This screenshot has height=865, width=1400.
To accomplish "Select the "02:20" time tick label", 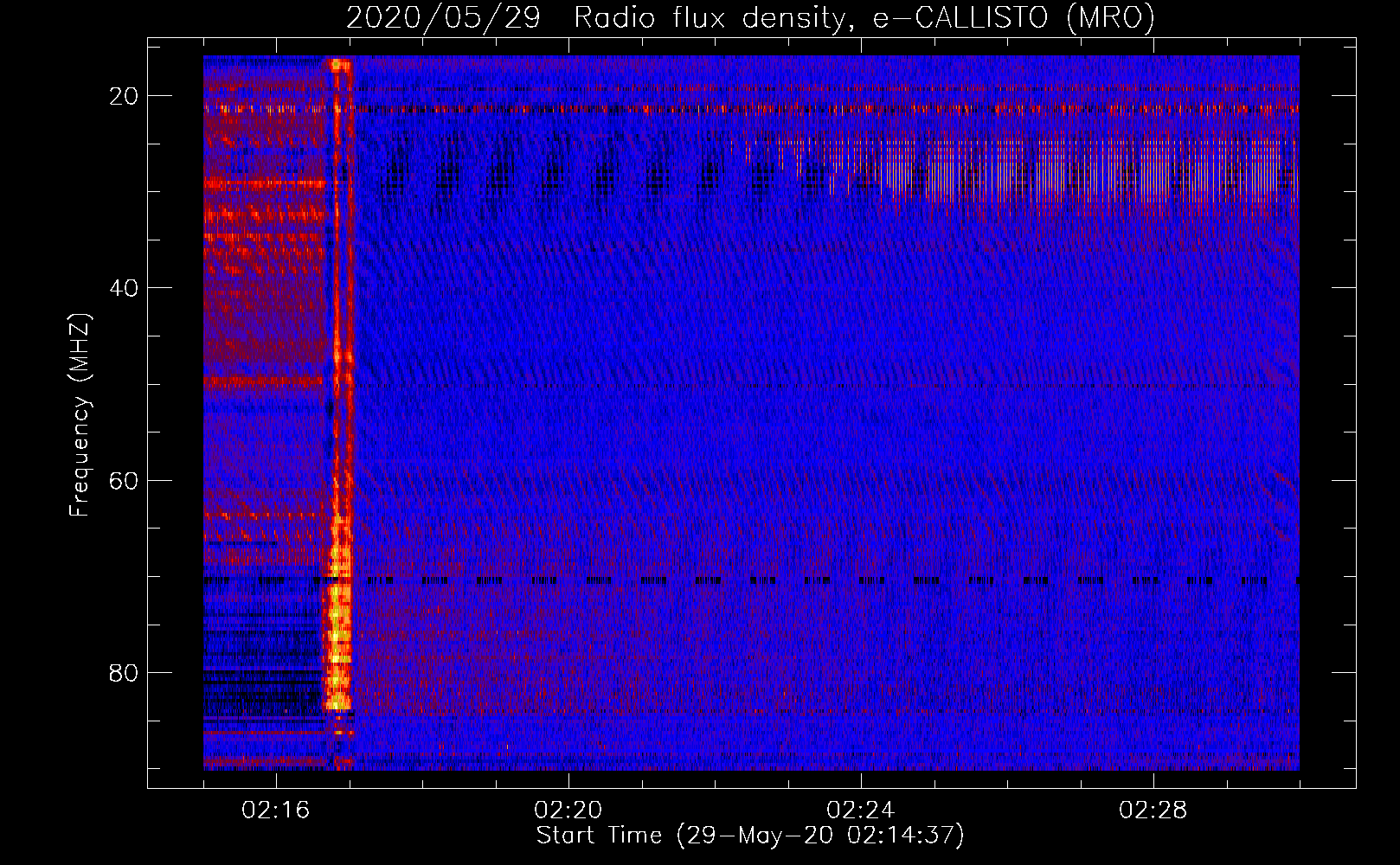I will [568, 811].
